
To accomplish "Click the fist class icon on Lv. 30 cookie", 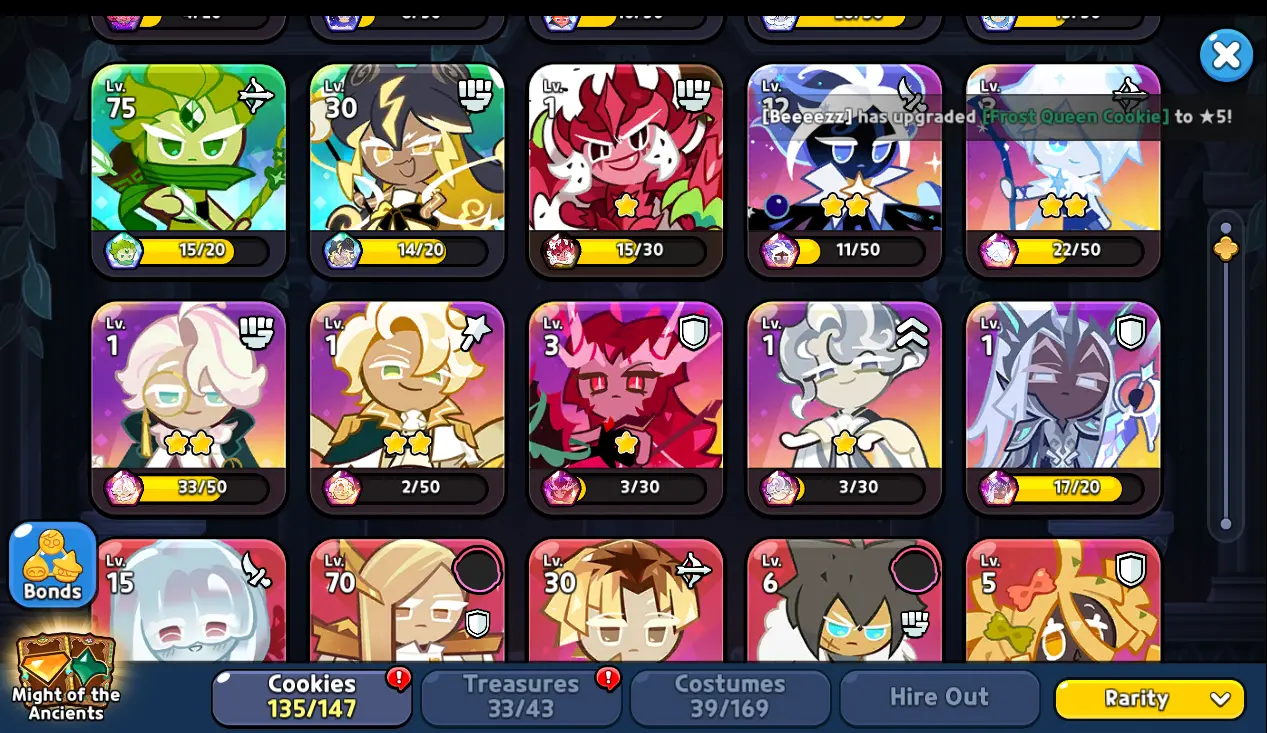I will click(475, 95).
